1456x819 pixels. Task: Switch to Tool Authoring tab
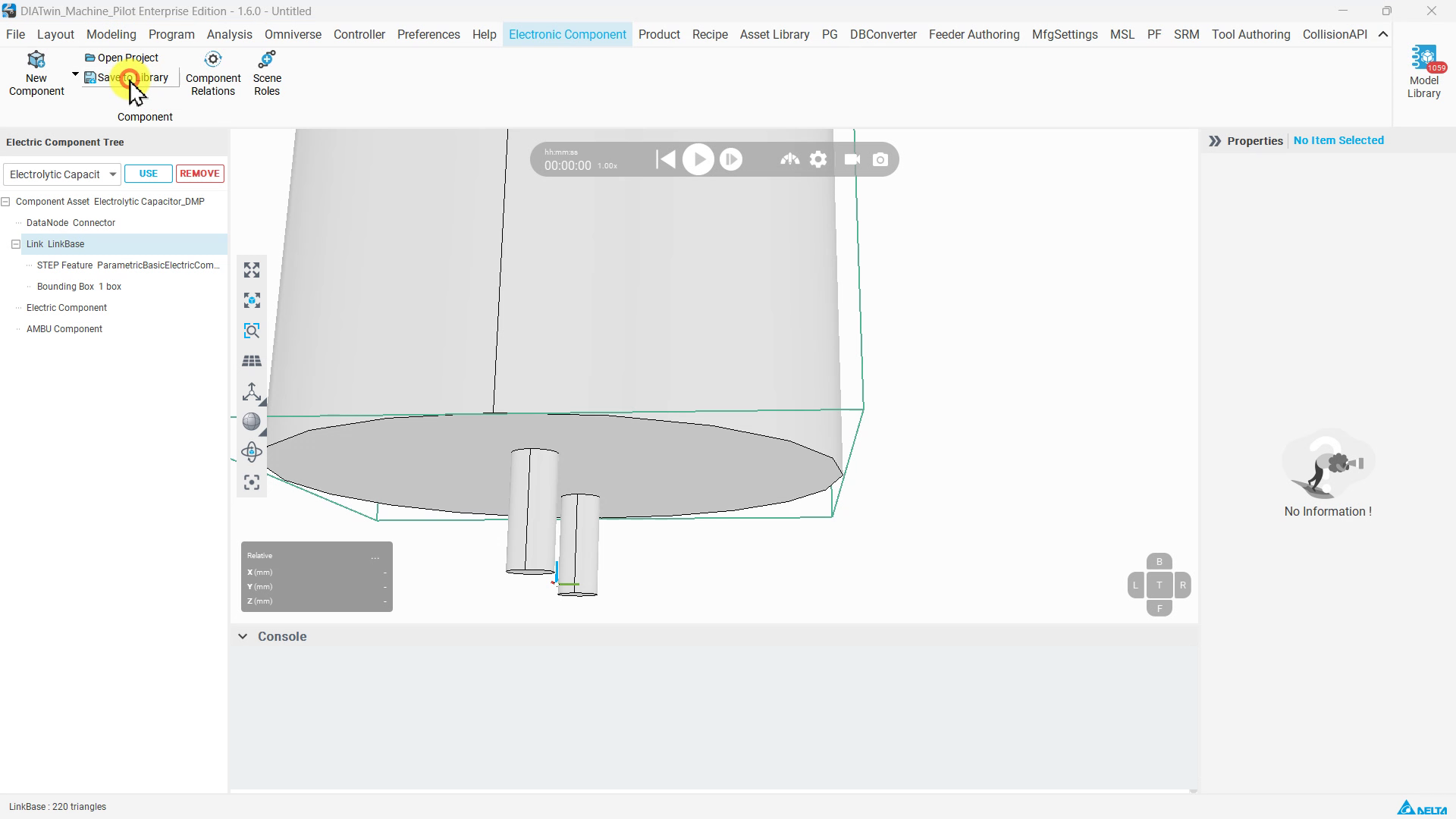1251,34
